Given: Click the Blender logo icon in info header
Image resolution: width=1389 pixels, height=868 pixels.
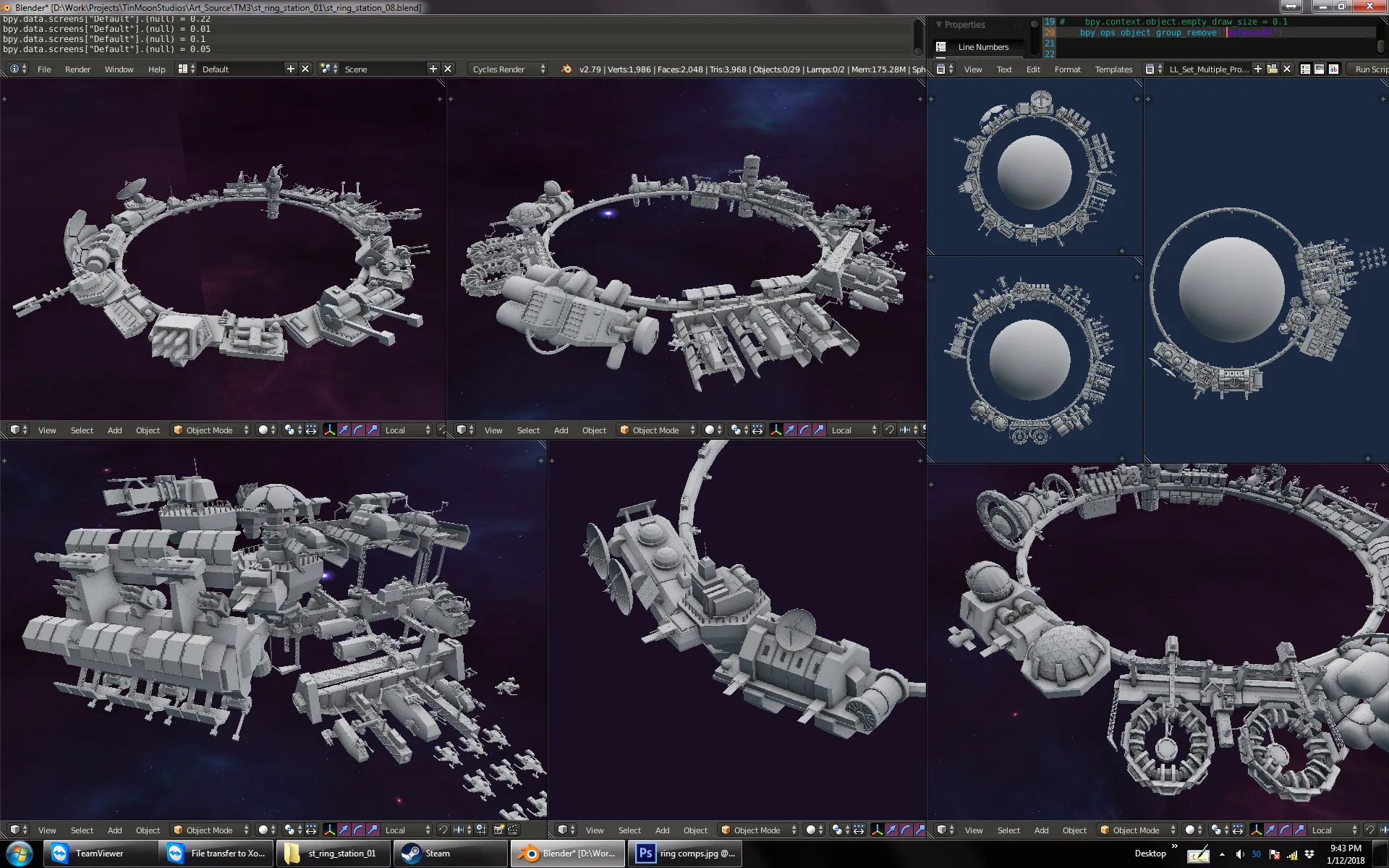Looking at the screenshot, I should pos(566,69).
